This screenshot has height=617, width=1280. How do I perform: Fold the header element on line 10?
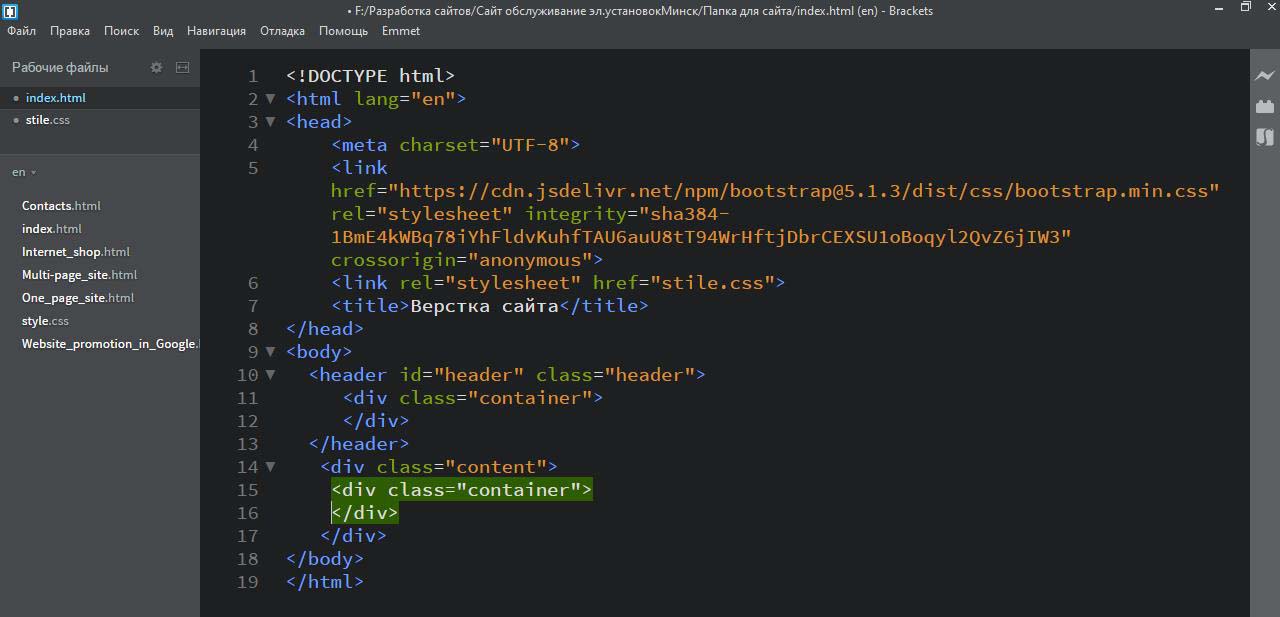270,375
